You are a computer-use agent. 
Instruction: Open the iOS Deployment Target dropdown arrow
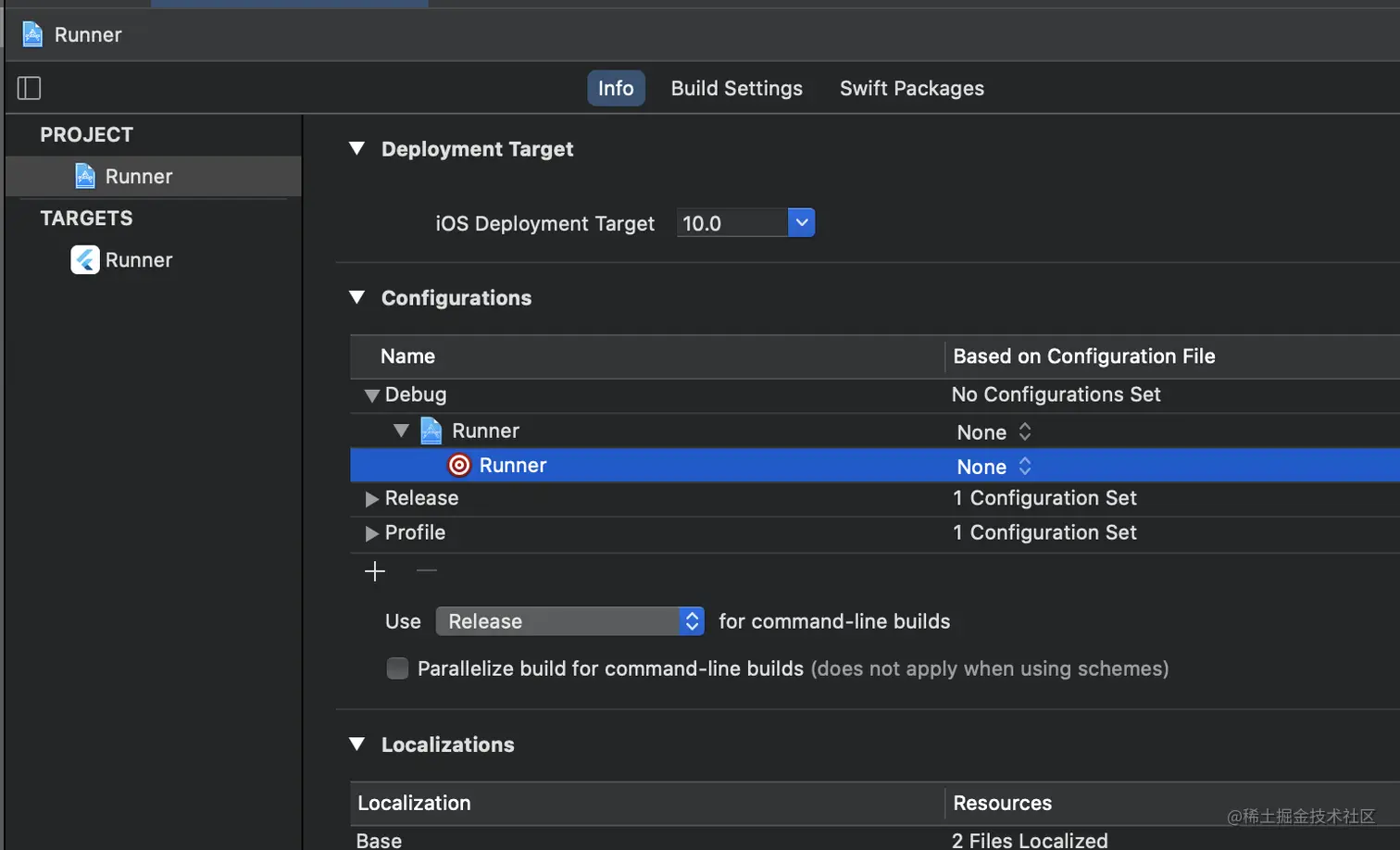coord(801,222)
